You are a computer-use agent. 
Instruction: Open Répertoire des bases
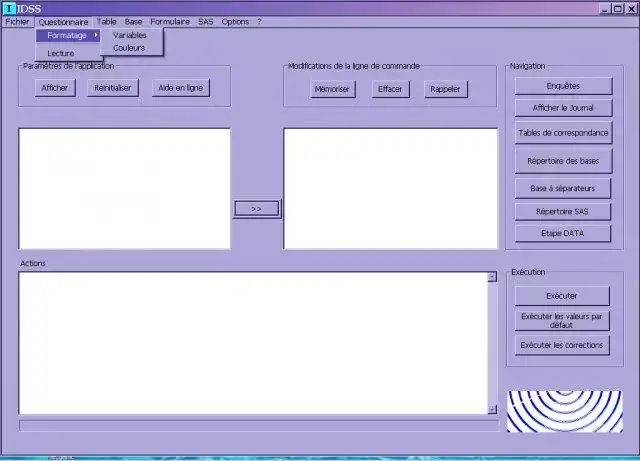563,161
